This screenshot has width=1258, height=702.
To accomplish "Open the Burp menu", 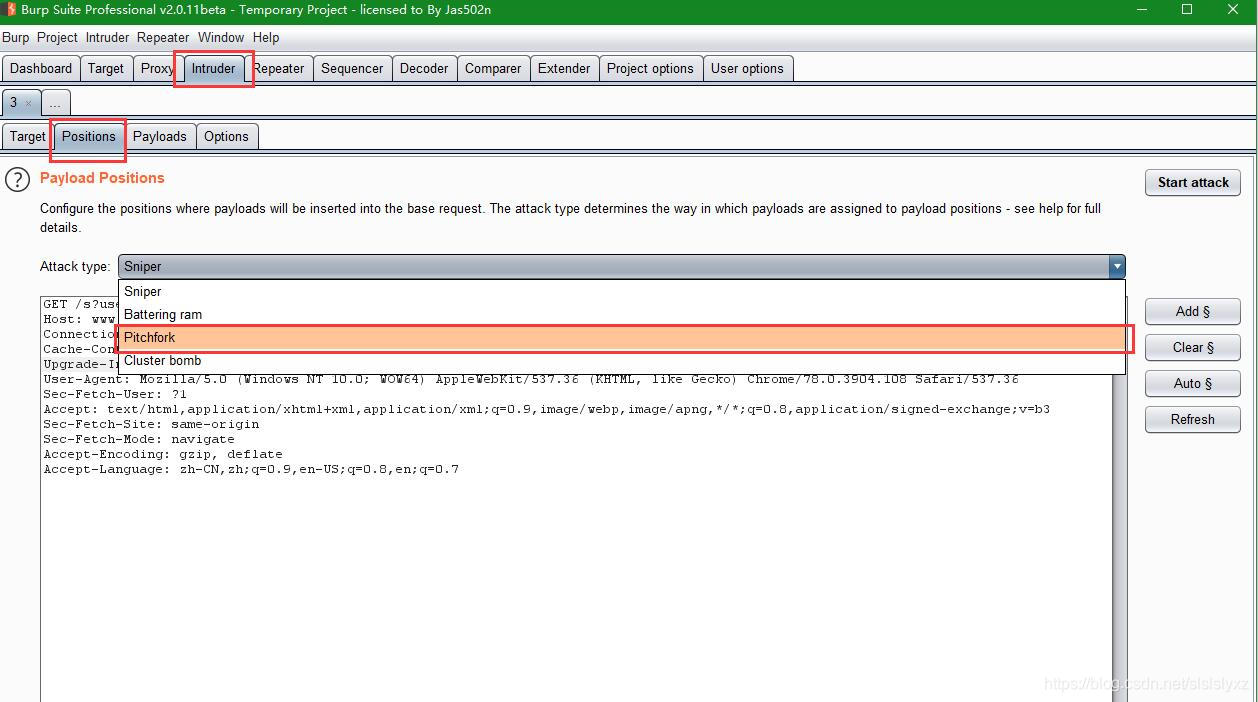I will pyautogui.click(x=15, y=37).
